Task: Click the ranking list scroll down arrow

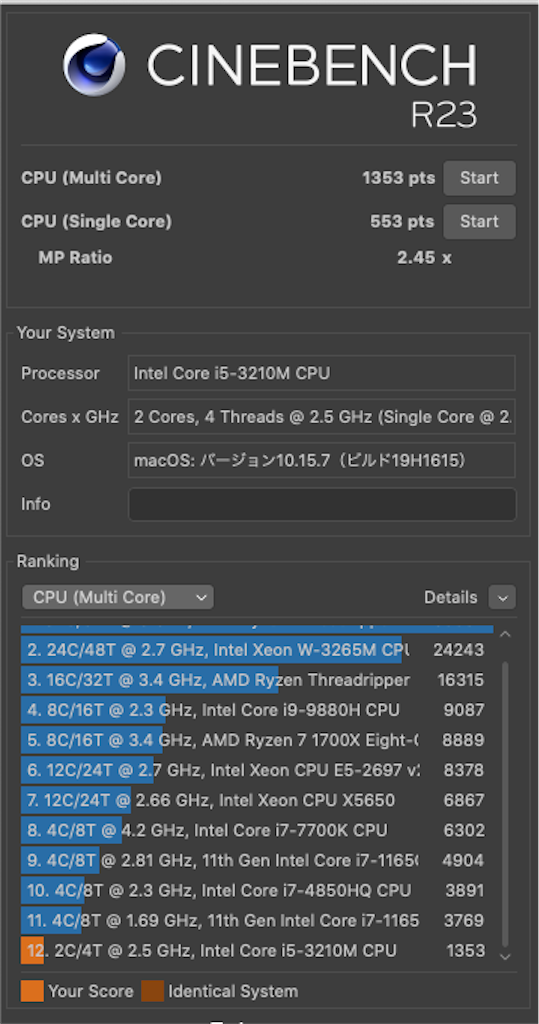Action: coord(505,956)
